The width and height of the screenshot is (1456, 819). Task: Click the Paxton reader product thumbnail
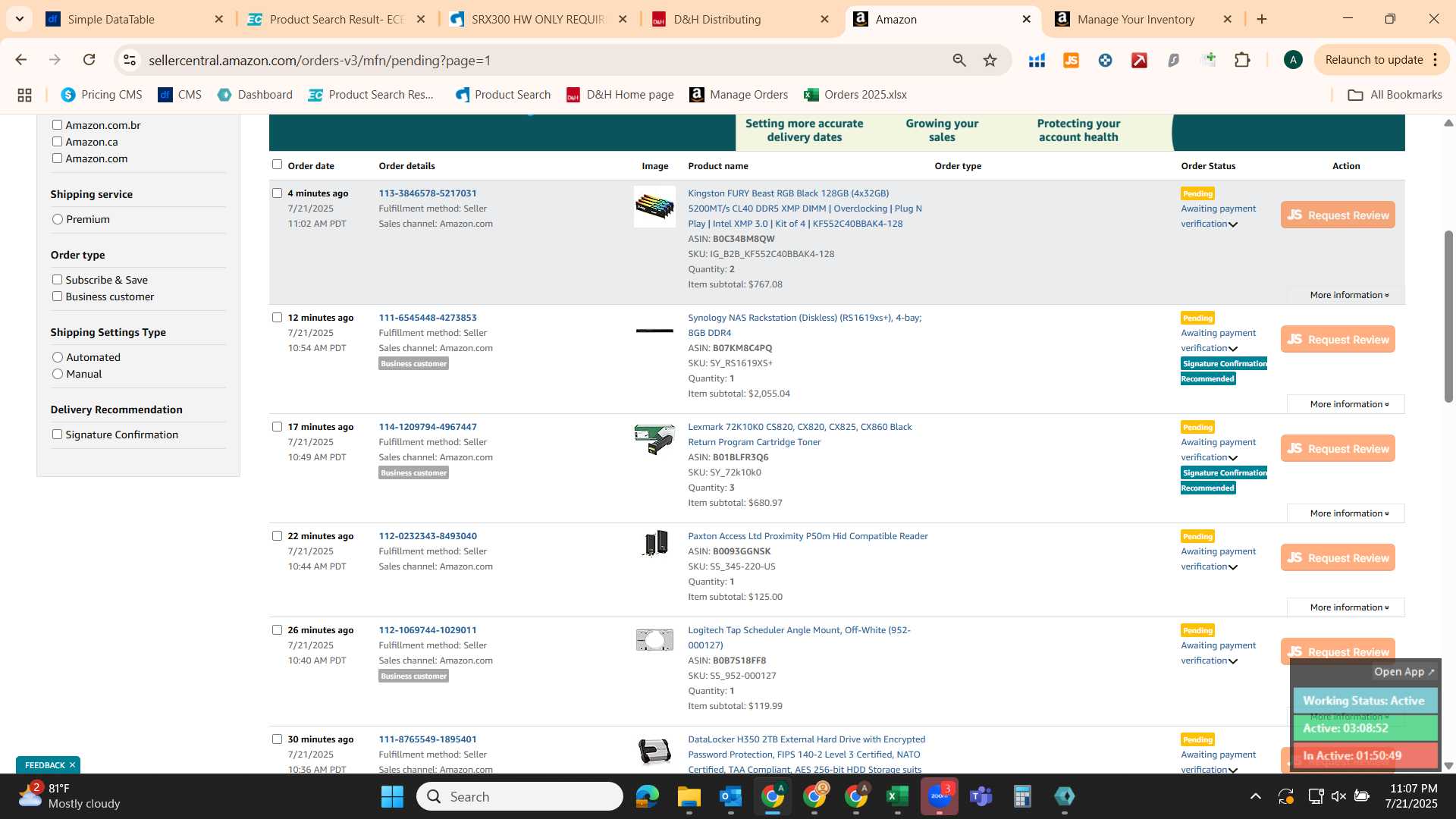(654, 543)
